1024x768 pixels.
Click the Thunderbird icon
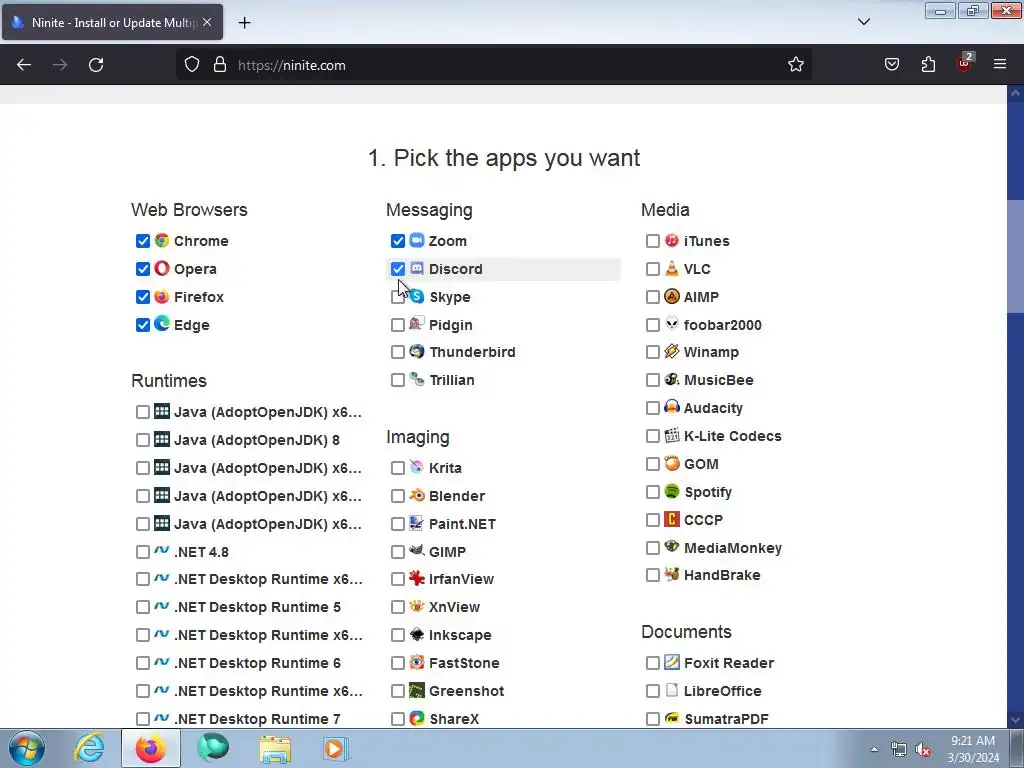coord(417,351)
